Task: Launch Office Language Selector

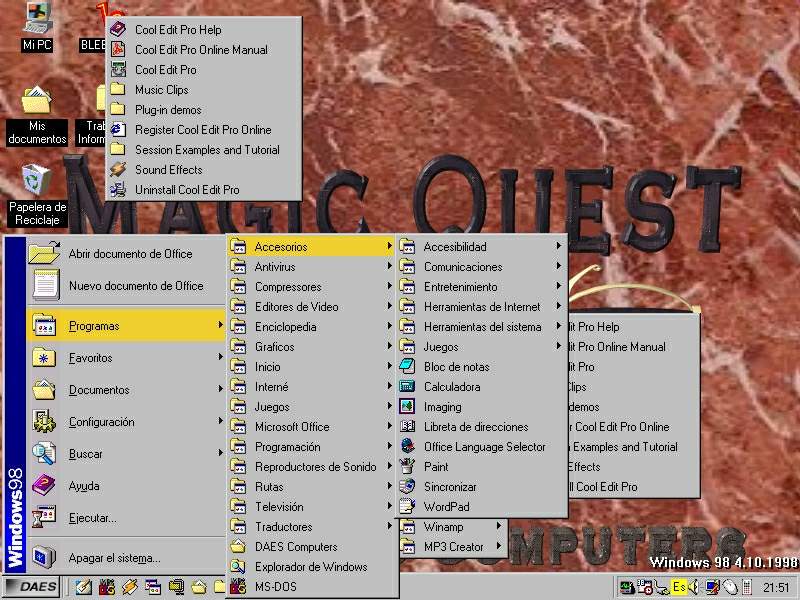Action: tap(483, 446)
